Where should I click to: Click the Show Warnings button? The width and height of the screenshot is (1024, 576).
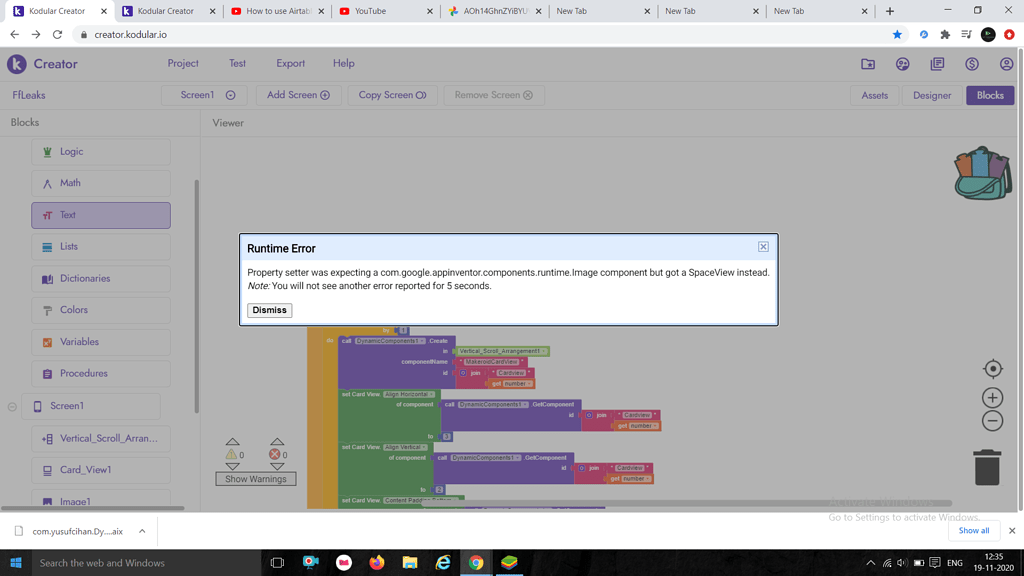tap(255, 479)
